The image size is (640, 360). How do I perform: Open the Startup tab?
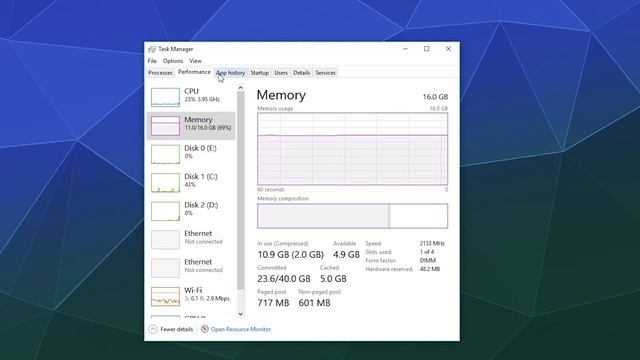pos(260,73)
